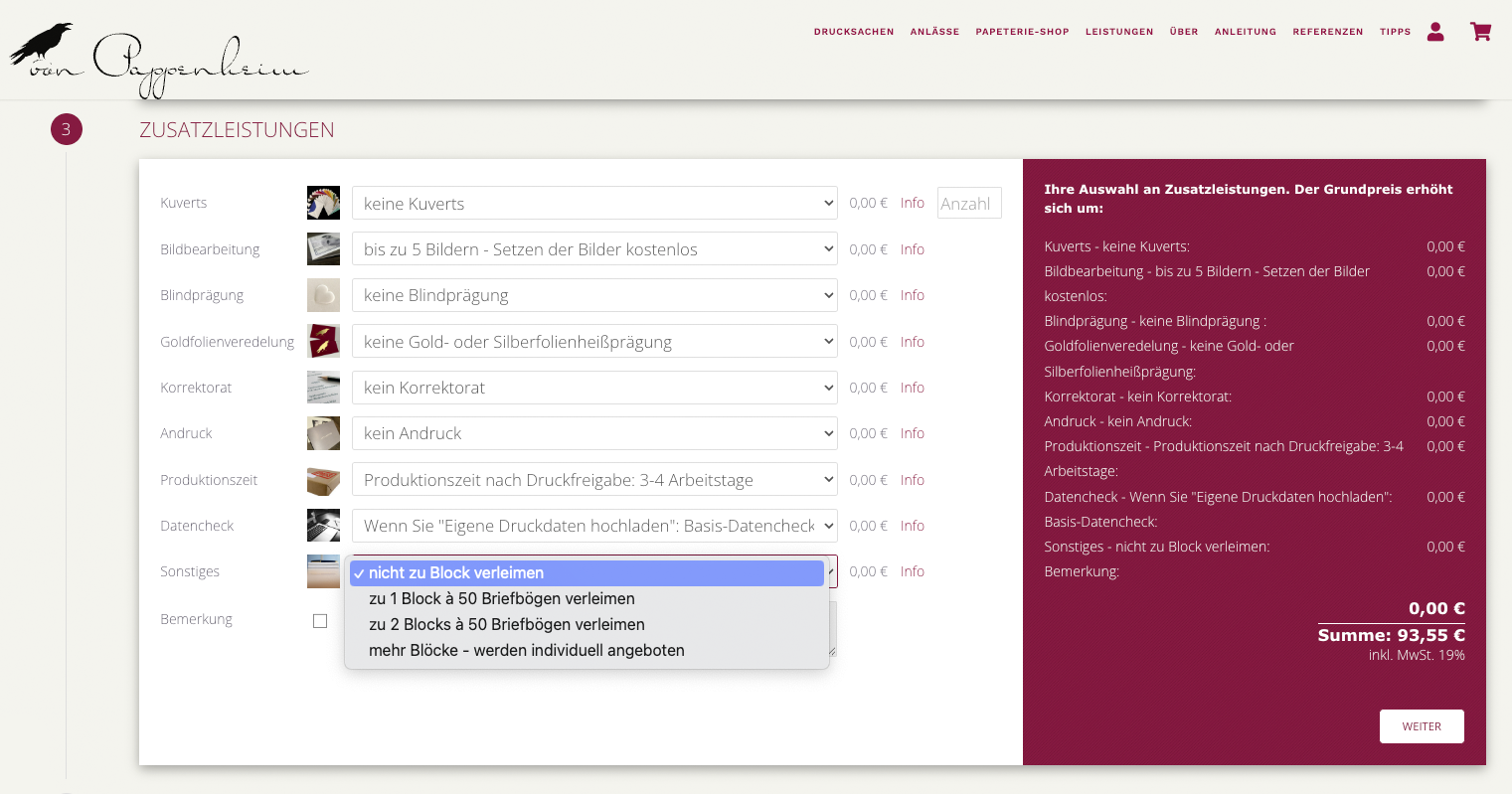This screenshot has height=794, width=1512.
Task: Open the user account icon
Action: point(1434,32)
